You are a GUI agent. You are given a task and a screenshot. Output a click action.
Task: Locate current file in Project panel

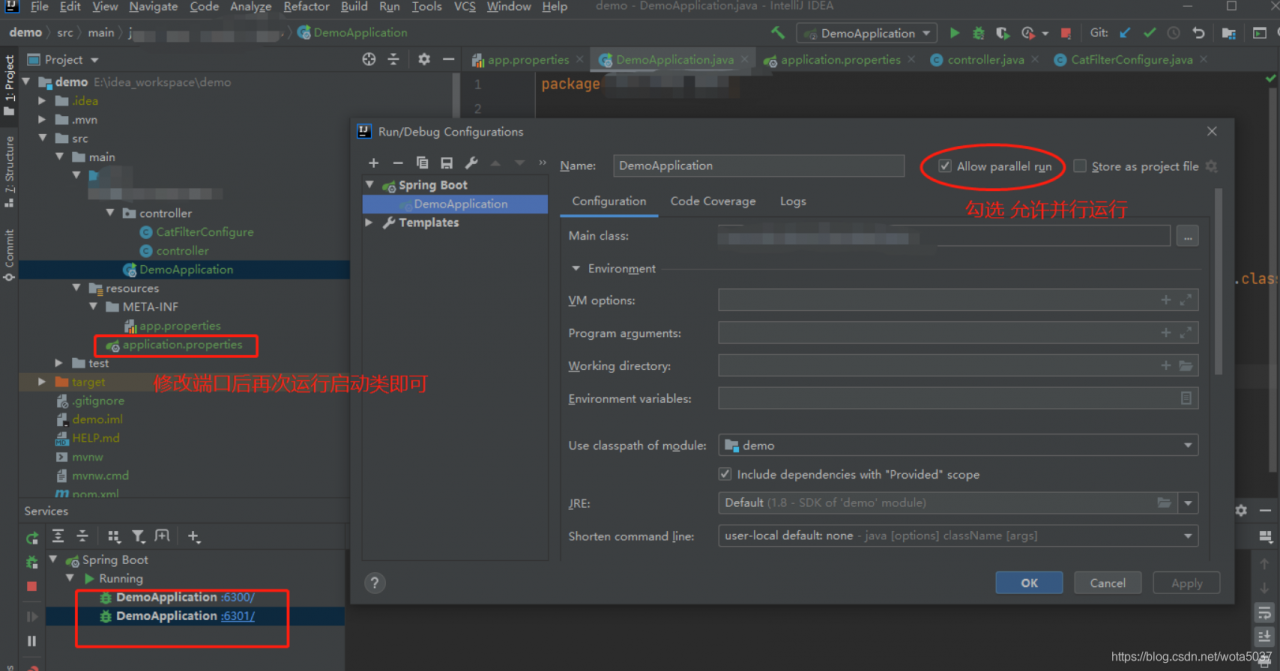coord(369,59)
